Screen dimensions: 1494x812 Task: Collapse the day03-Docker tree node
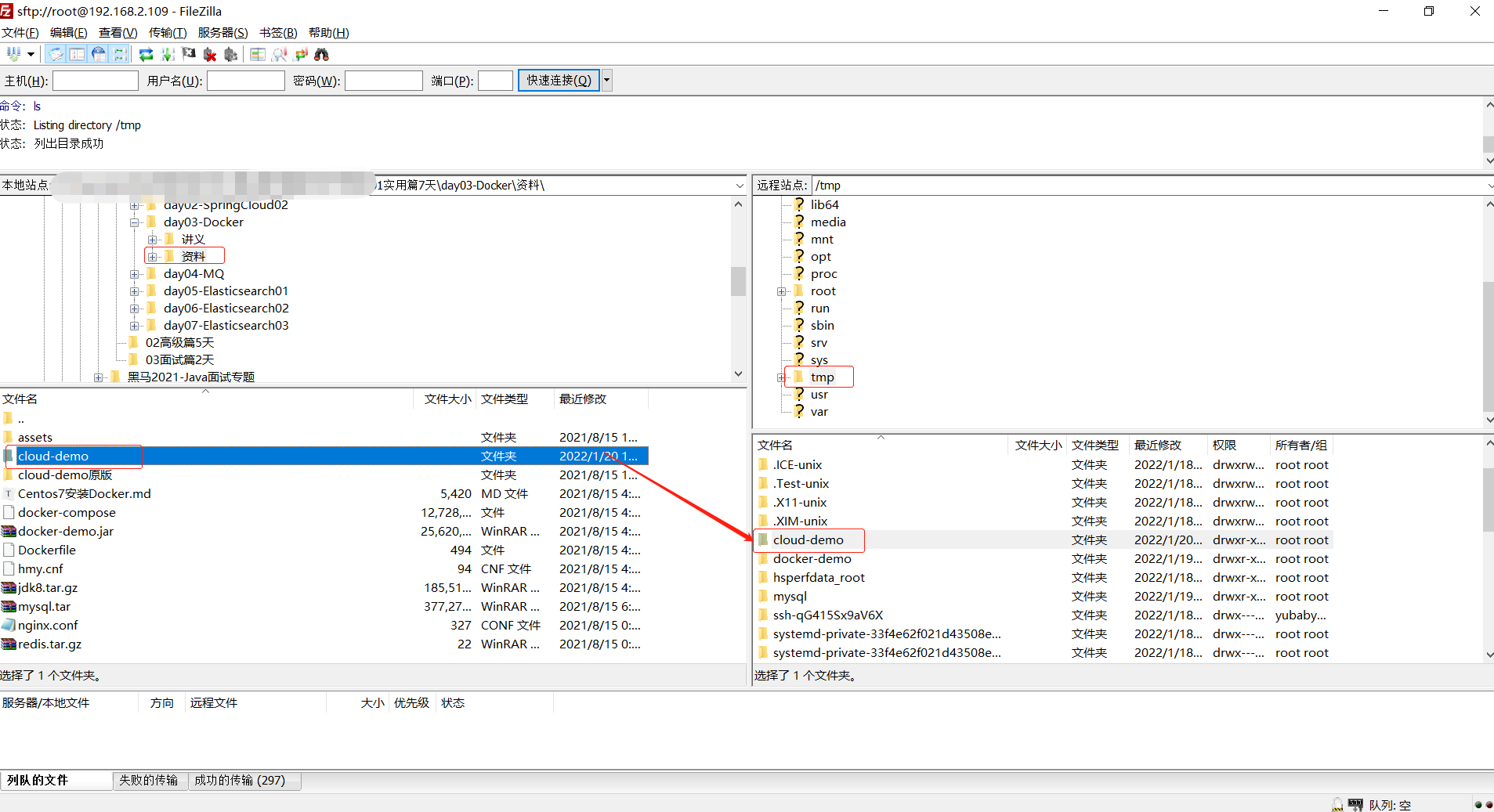click(135, 222)
